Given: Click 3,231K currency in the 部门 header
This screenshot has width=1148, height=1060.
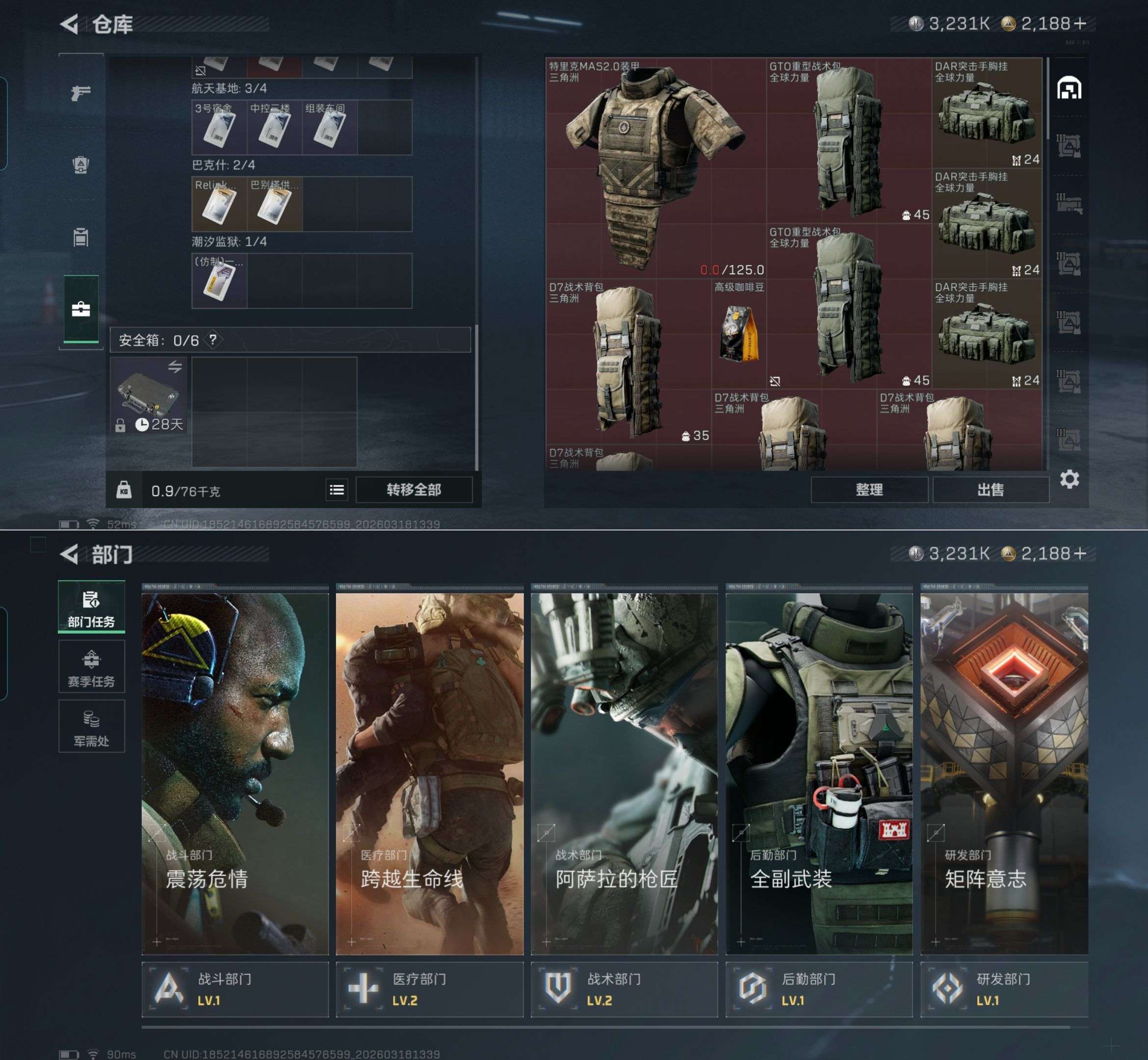Looking at the screenshot, I should [950, 554].
